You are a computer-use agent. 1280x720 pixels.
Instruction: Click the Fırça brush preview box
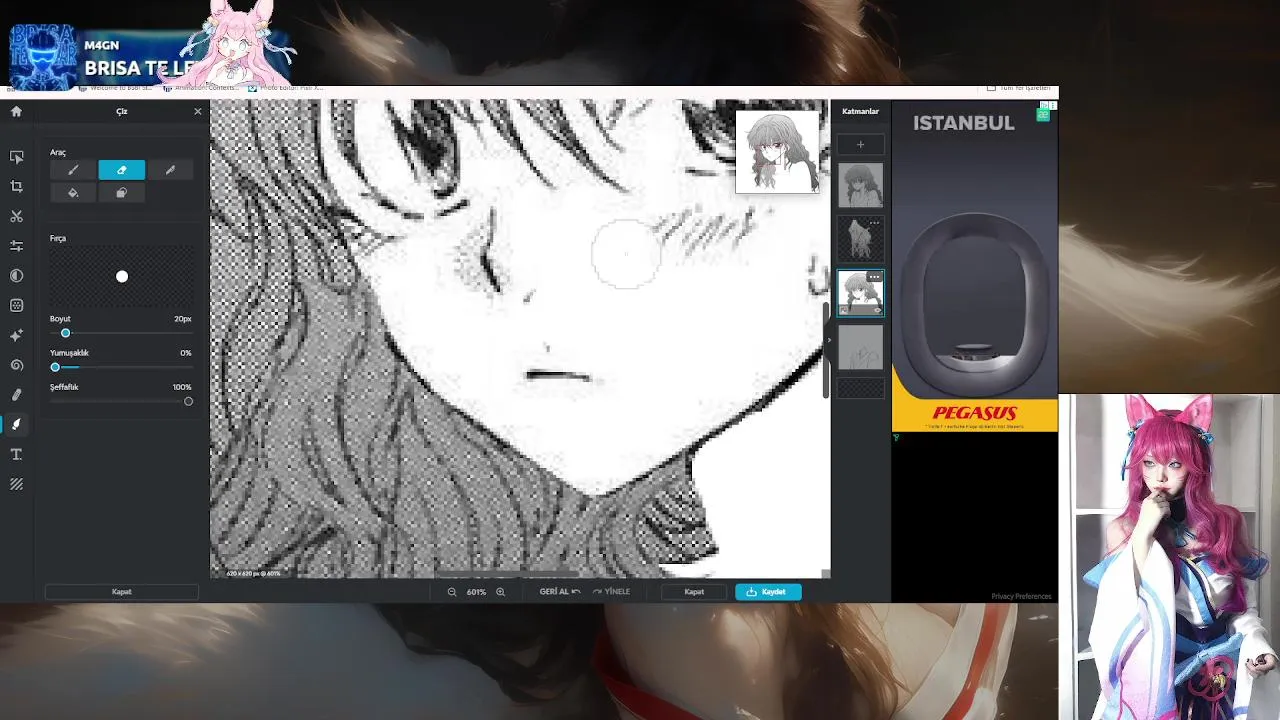coord(121,277)
